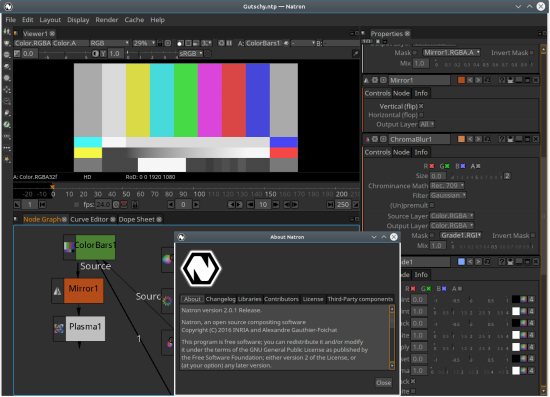Viewport: 550px width, 397px height.
Task: Pause viewer updates button
Action: tap(229, 43)
